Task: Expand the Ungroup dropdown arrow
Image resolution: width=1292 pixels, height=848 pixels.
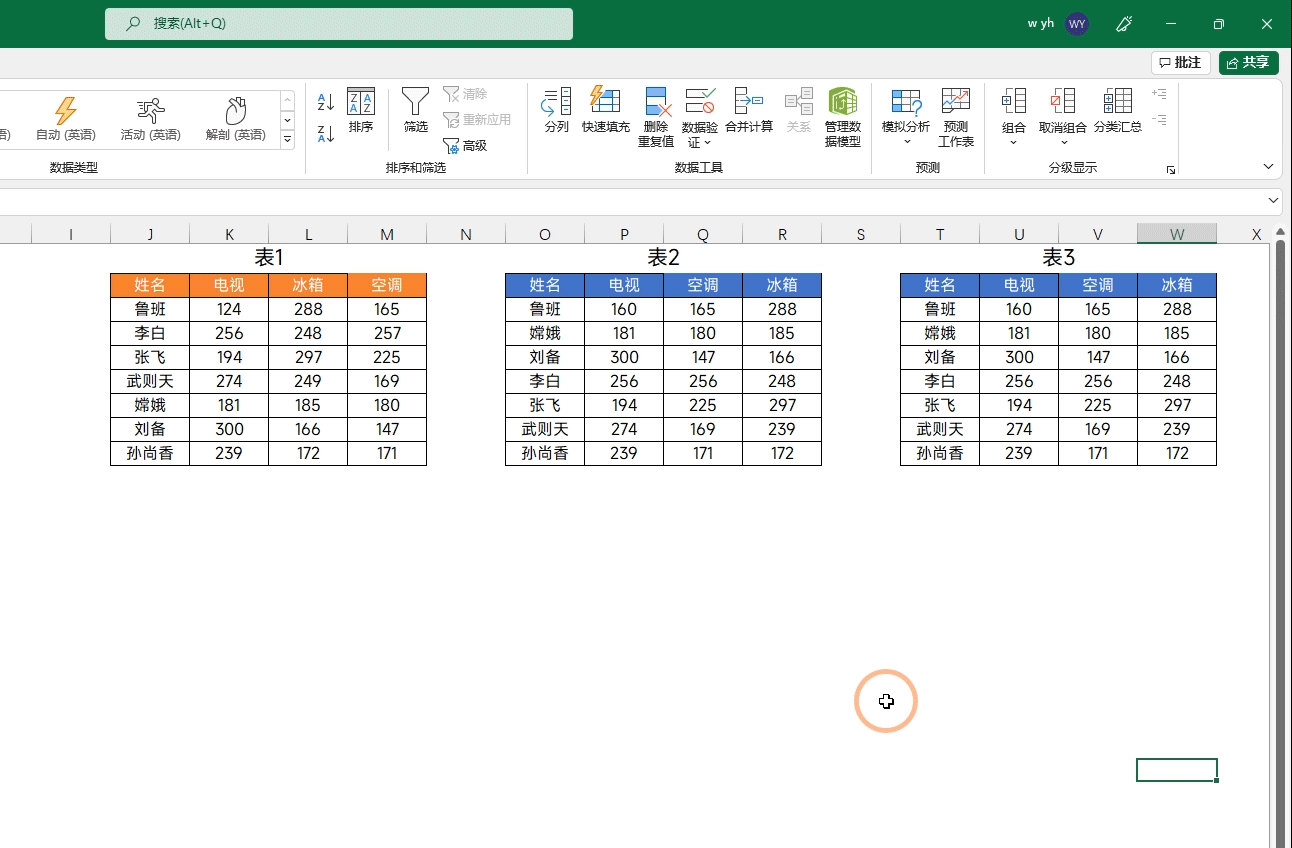Action: coord(1063,142)
